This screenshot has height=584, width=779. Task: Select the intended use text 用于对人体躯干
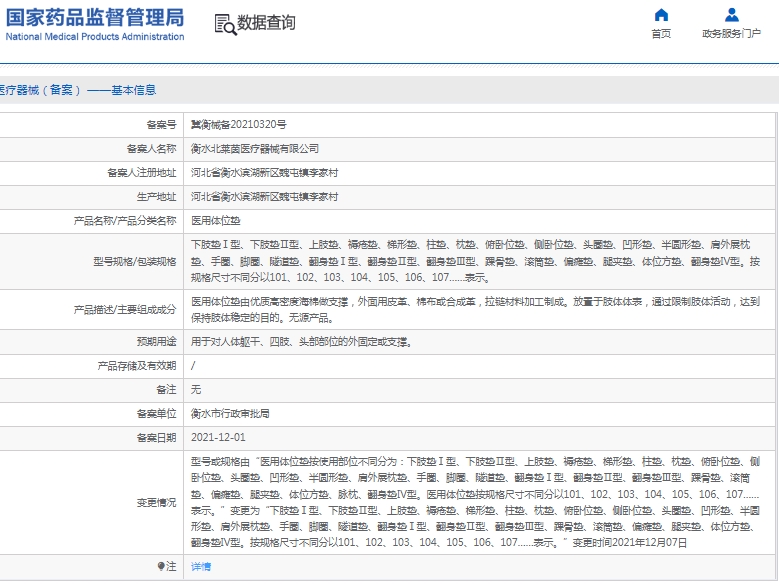coord(302,341)
